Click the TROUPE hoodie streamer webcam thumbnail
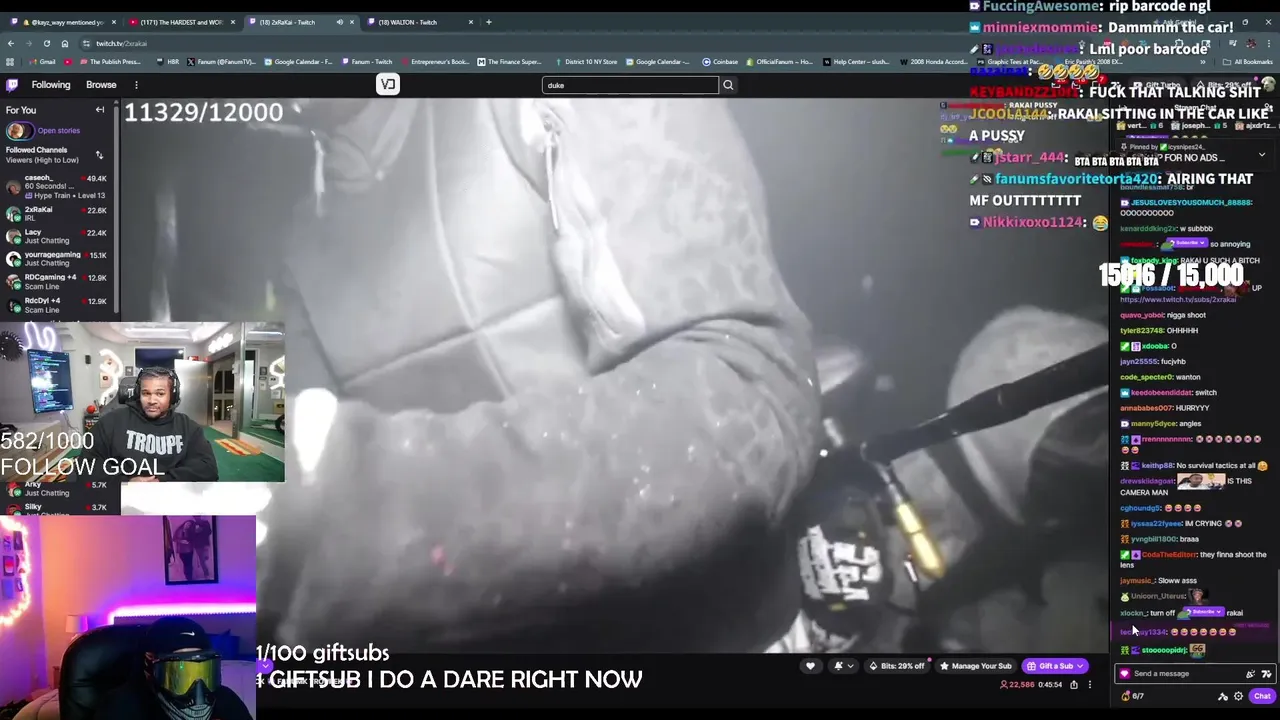The height and width of the screenshot is (720, 1280). (x=142, y=402)
